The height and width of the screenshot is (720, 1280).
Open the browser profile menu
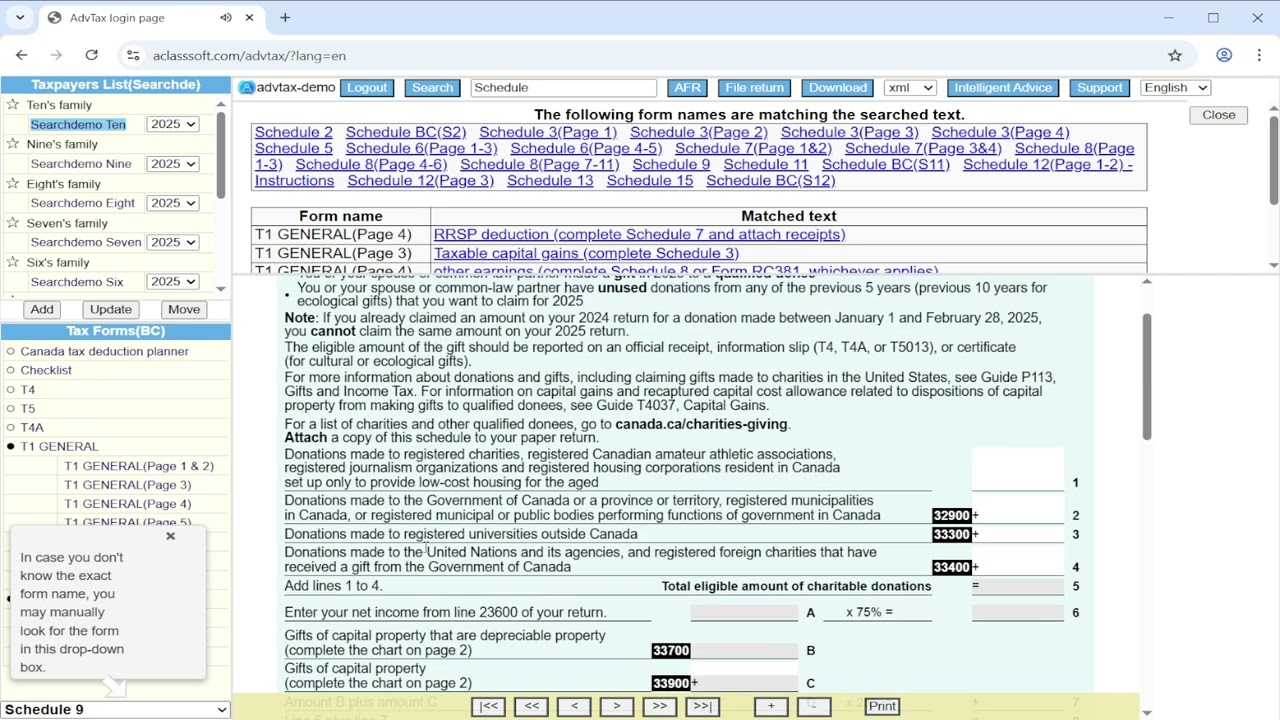(1224, 56)
